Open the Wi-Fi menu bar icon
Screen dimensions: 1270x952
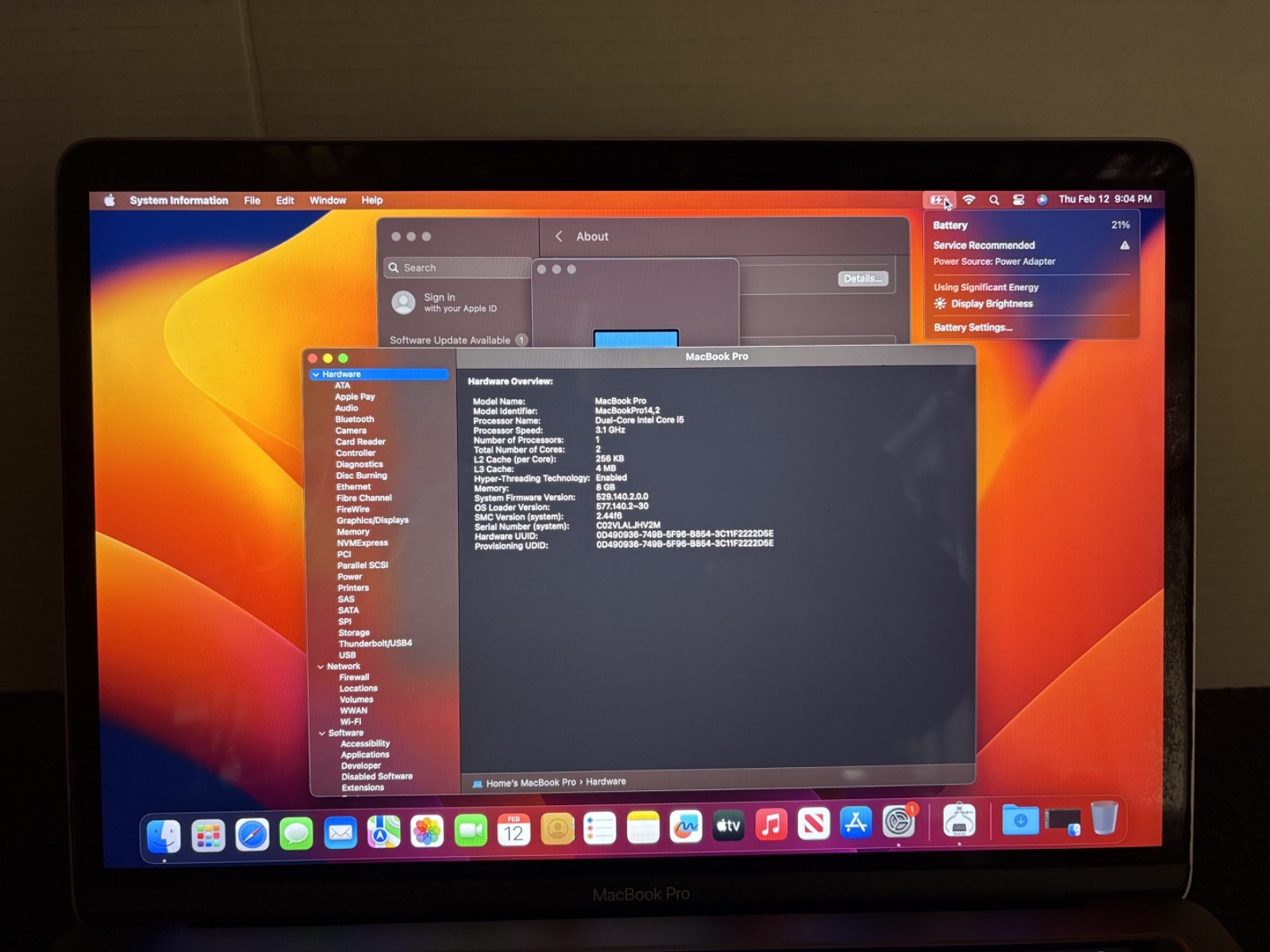click(x=969, y=200)
